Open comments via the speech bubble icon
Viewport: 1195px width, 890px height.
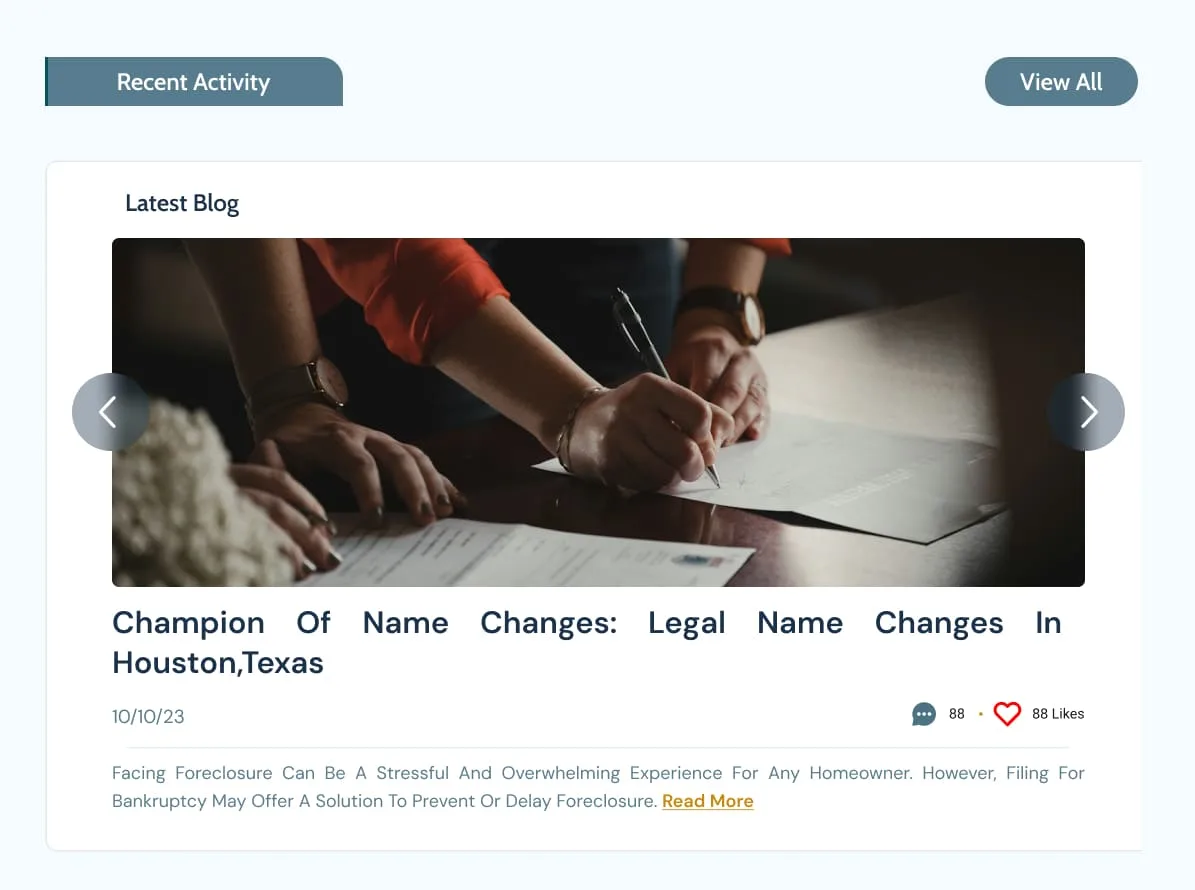coord(924,714)
